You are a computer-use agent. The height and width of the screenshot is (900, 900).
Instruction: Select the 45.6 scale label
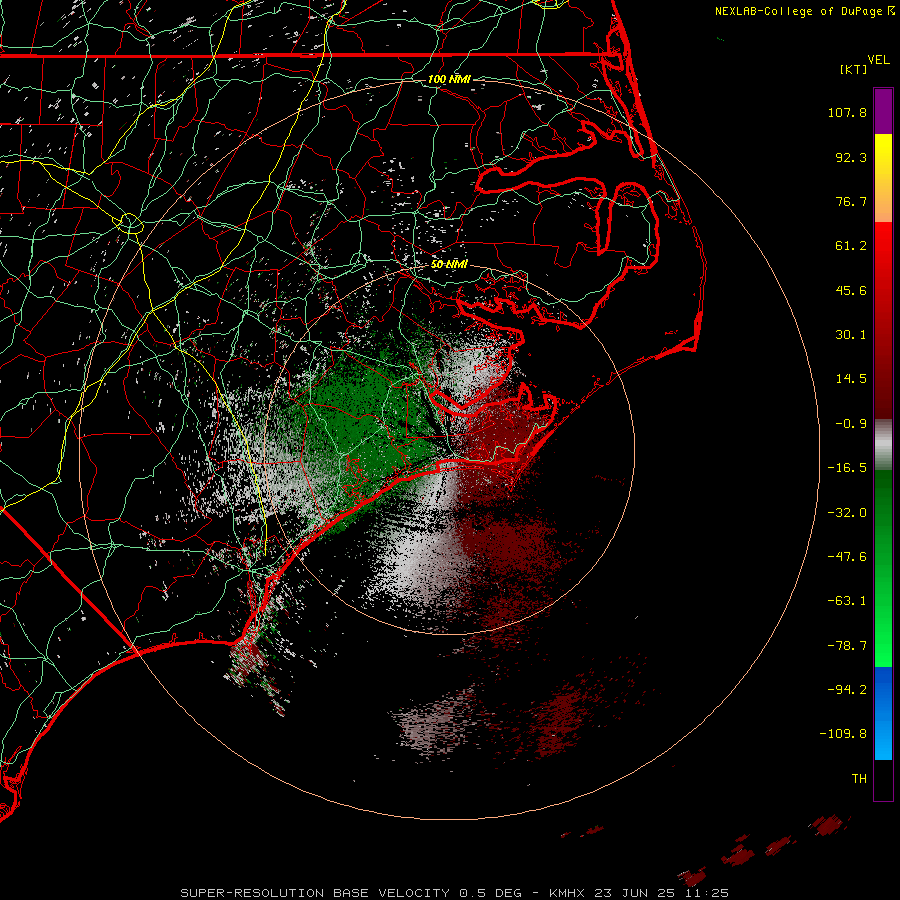tap(851, 290)
